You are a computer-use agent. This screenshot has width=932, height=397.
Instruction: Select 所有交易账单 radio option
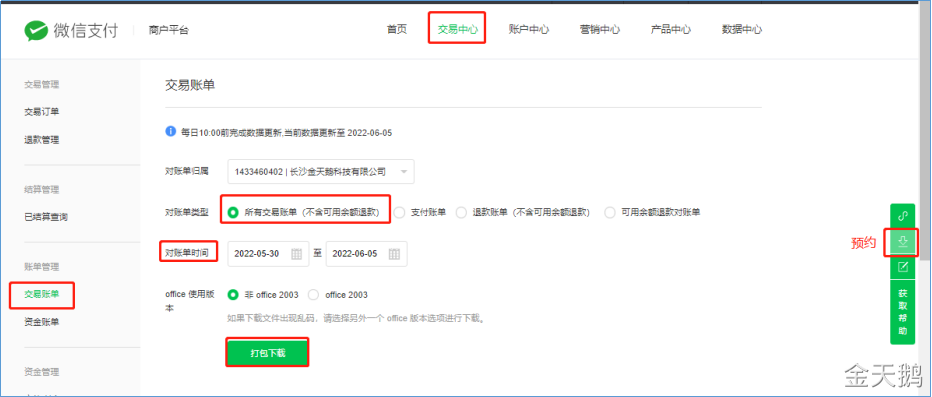pos(233,212)
